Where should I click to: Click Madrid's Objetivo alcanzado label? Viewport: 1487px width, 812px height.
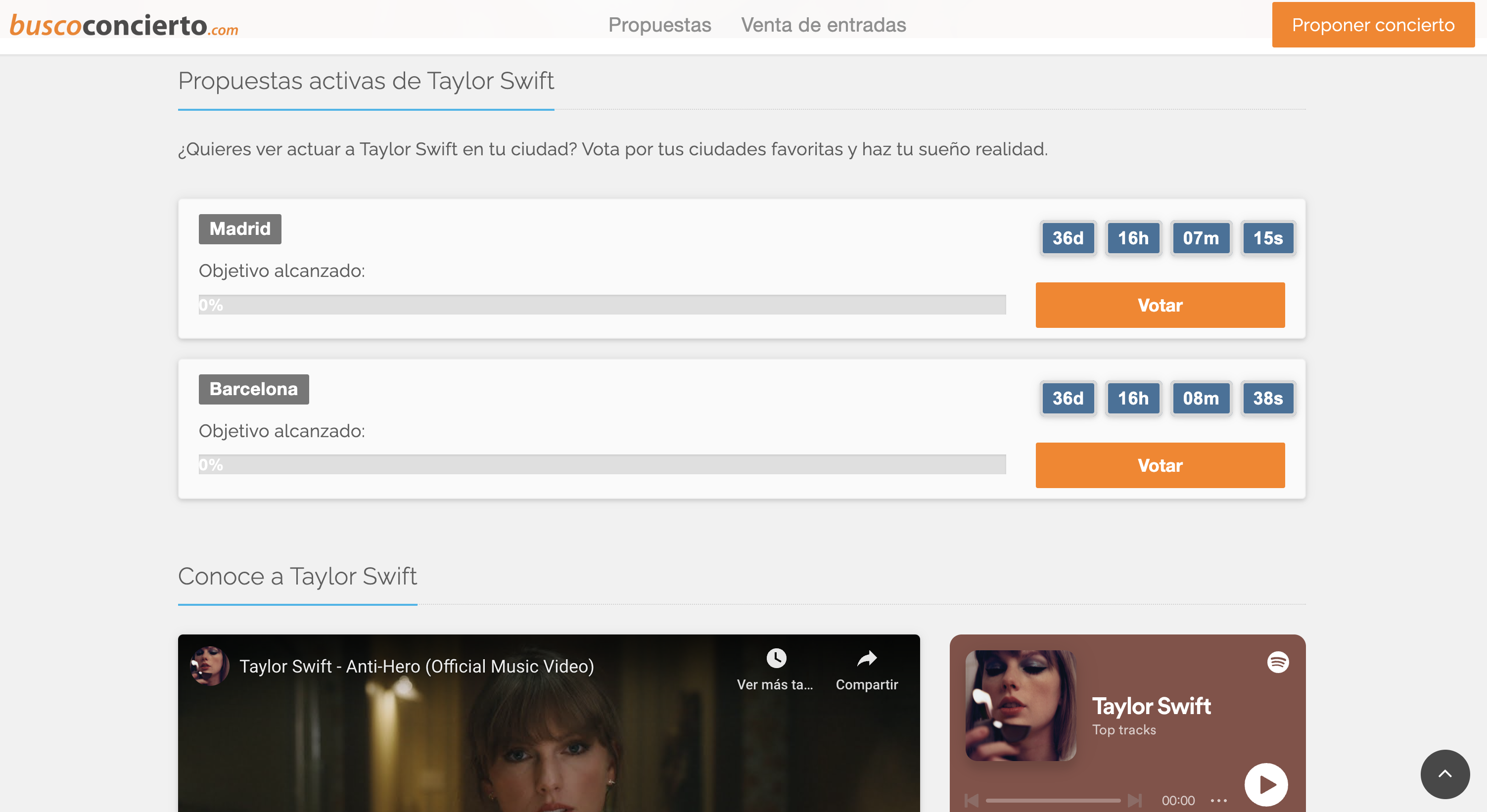[281, 271]
